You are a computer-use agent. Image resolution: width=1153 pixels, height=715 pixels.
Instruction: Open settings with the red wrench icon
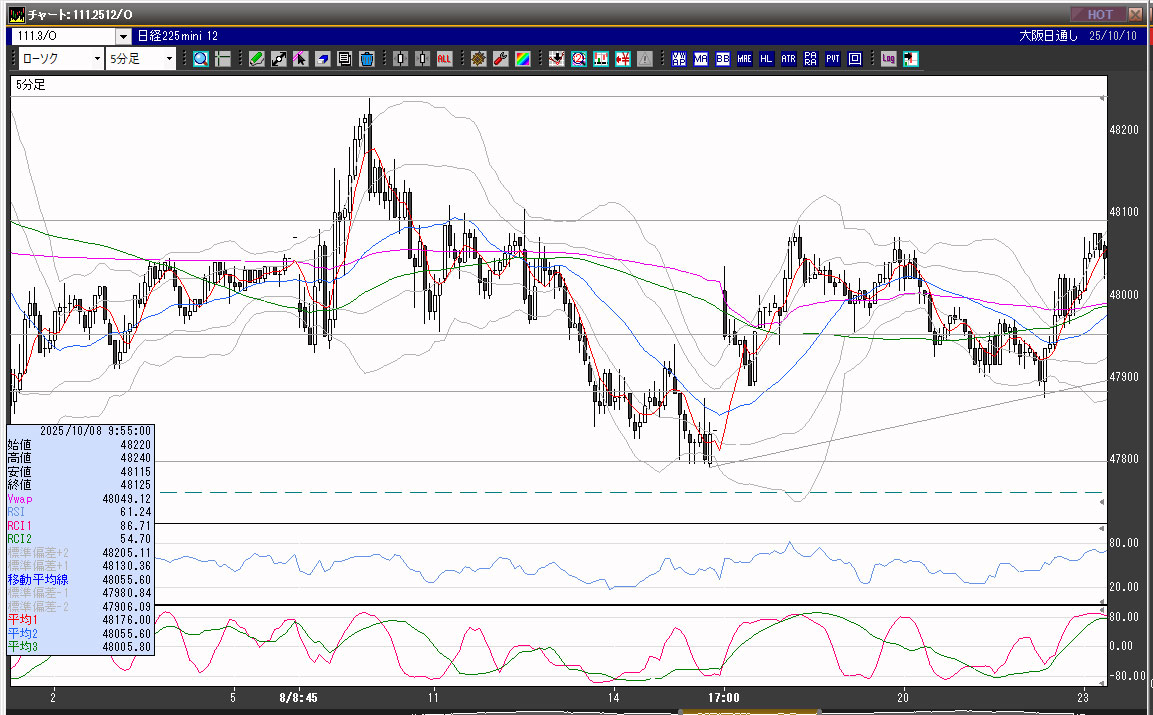tap(500, 59)
